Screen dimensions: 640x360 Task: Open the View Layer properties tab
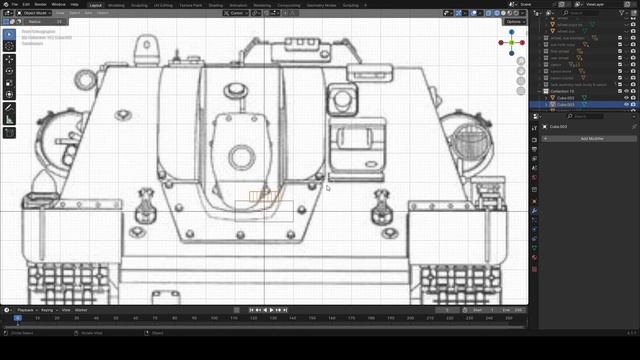point(534,159)
